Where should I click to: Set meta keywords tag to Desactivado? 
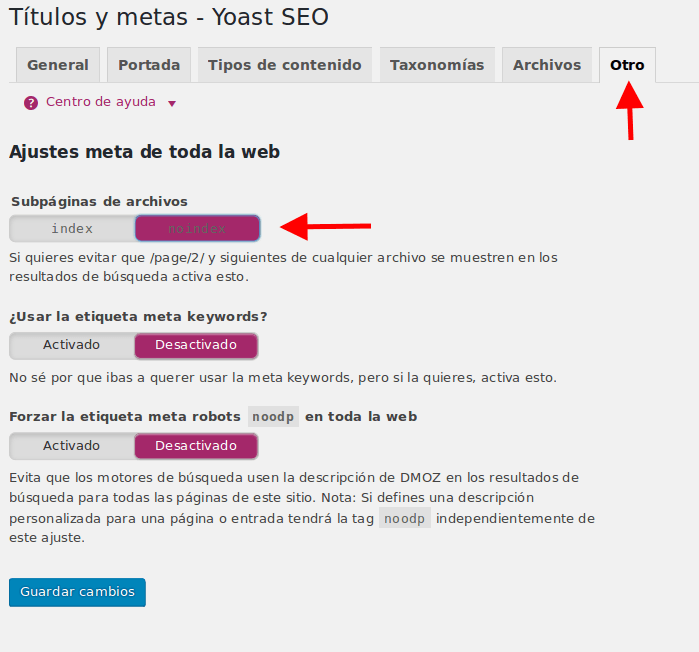[x=196, y=345]
